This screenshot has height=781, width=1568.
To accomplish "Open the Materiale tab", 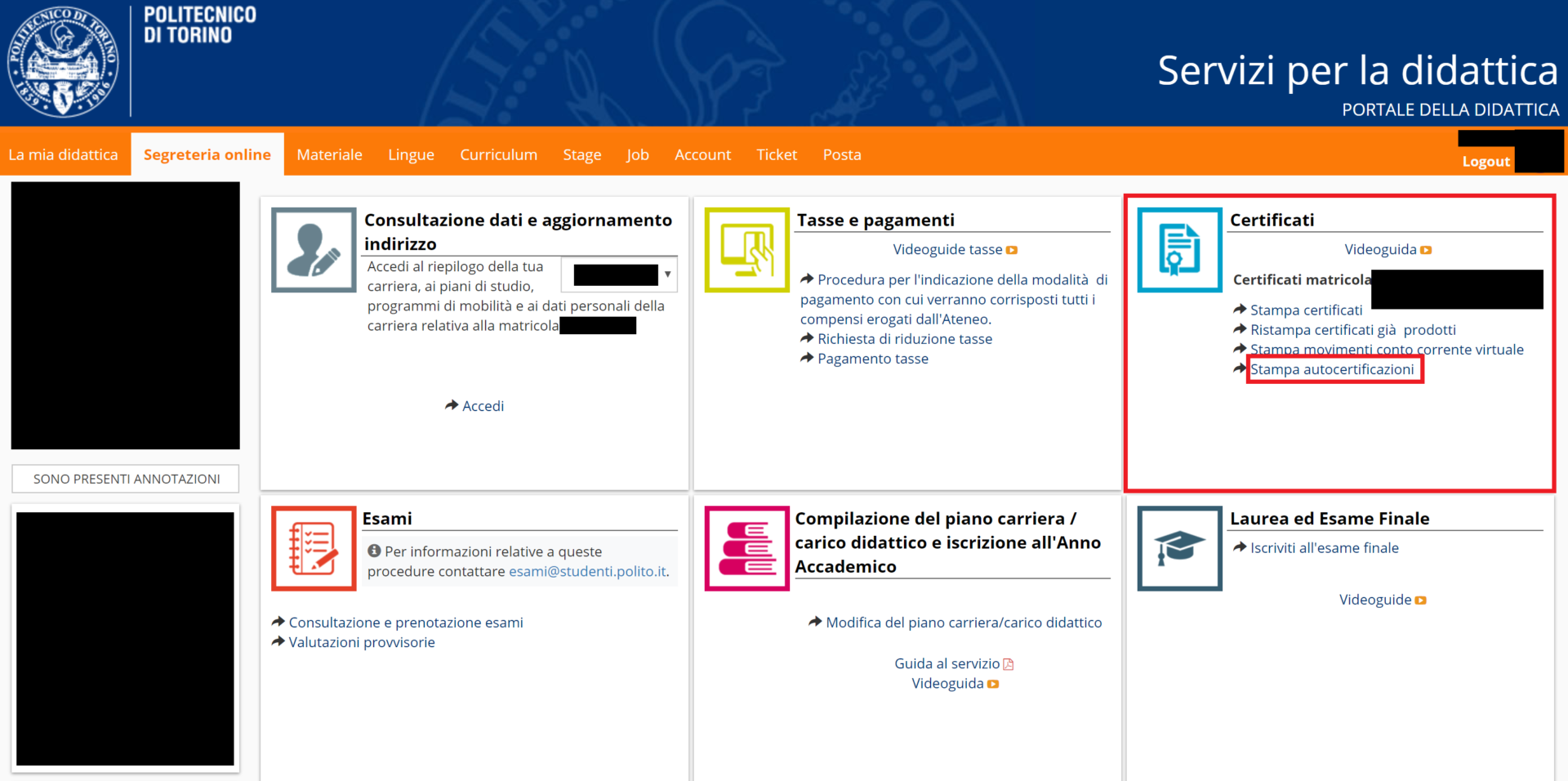I will click(329, 154).
